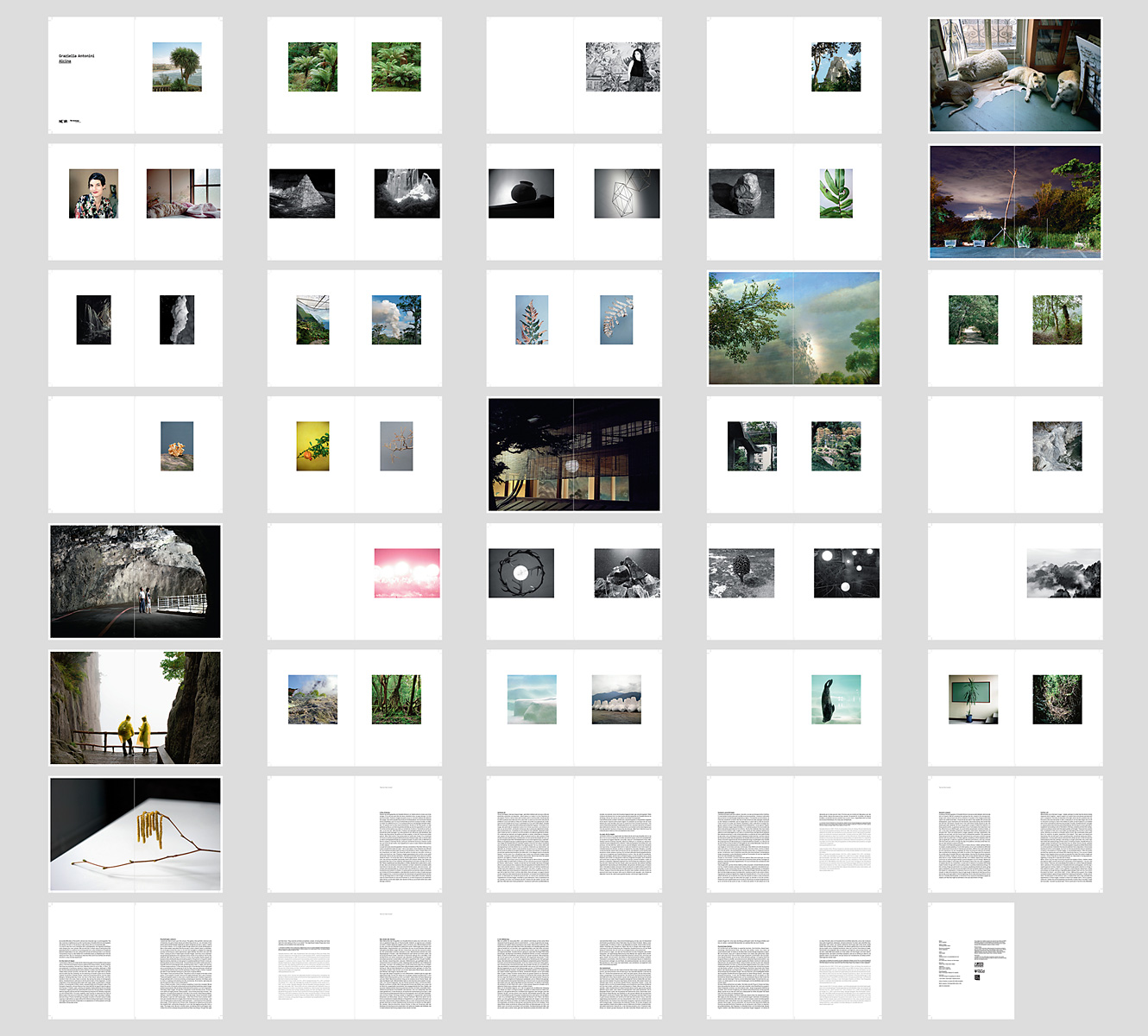Open the painted sky full-page spread
This screenshot has width=1148, height=1036.
[794, 328]
